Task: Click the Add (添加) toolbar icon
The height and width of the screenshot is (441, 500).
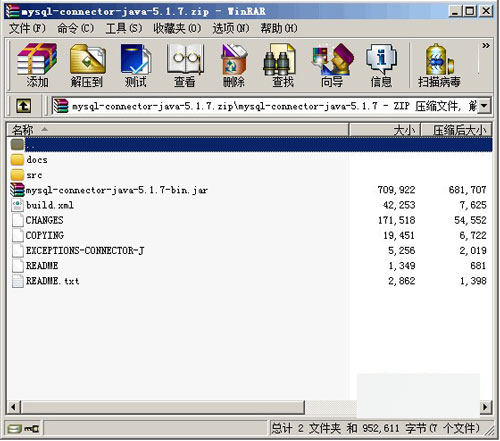Action: pos(37,65)
